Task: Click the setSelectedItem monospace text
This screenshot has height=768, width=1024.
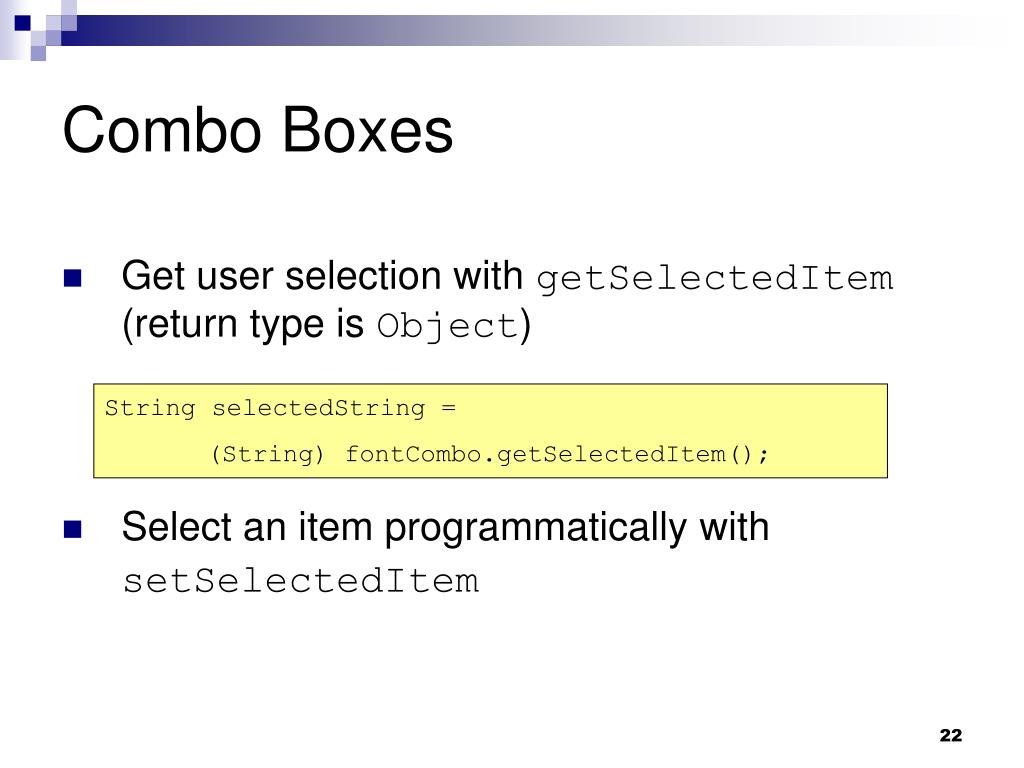Action: [301, 581]
